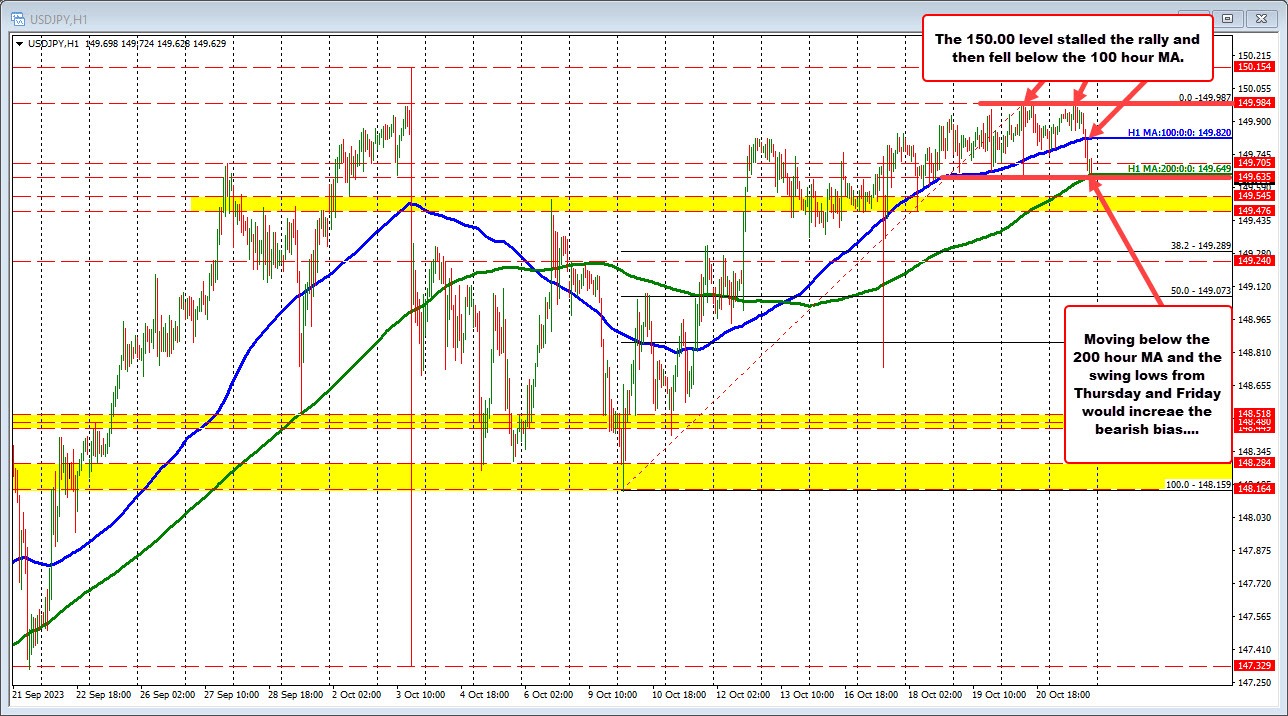Viewport: 1288px width, 716px height.
Task: Expand the data window arrow beside USDJPY,H1
Action: 17,43
